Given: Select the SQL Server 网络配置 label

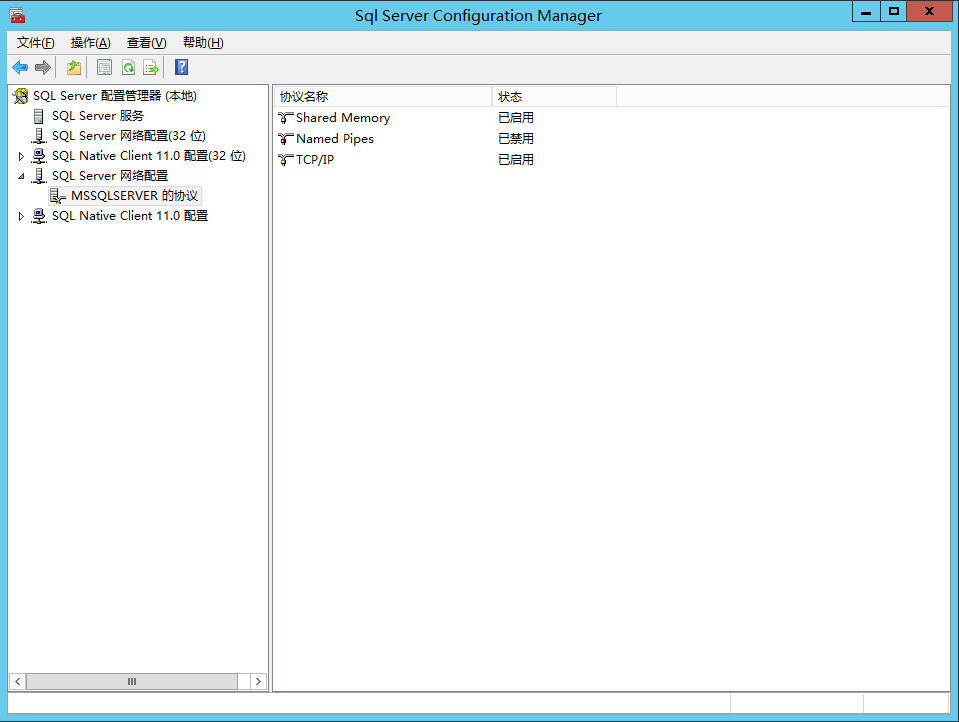Looking at the screenshot, I should point(110,176).
